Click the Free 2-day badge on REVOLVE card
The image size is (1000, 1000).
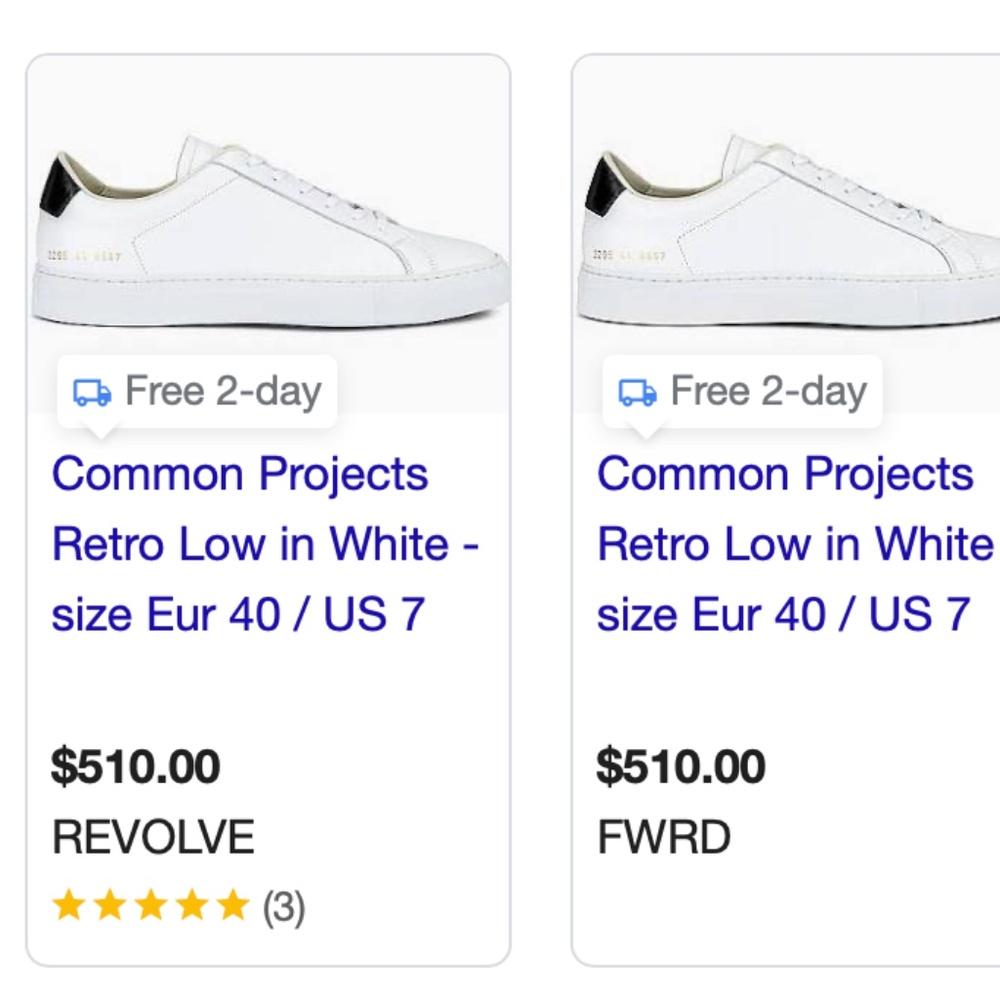(197, 392)
